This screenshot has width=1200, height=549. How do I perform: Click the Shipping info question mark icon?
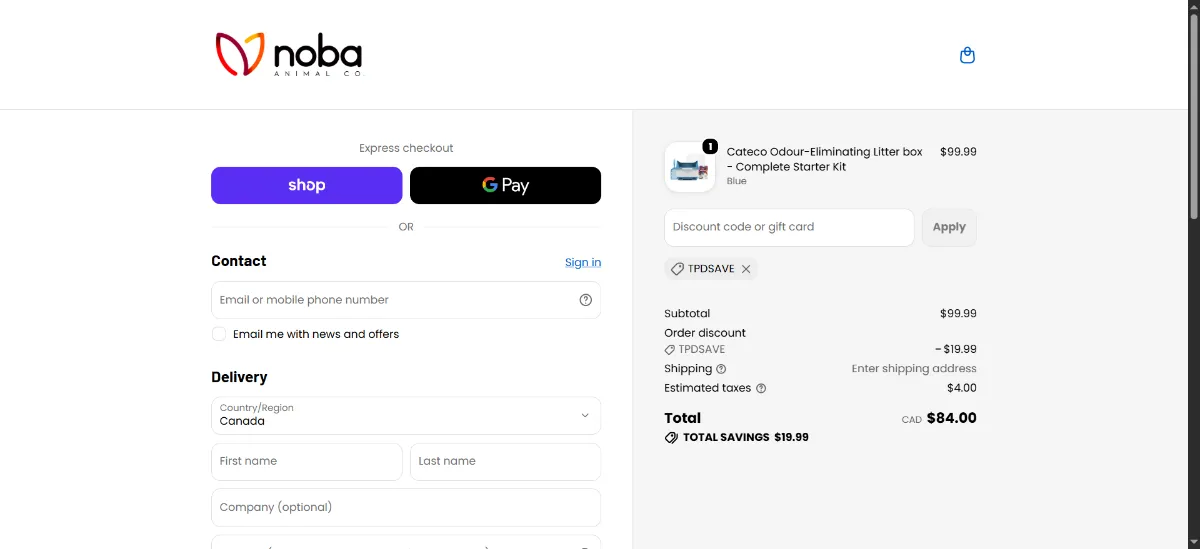(721, 369)
